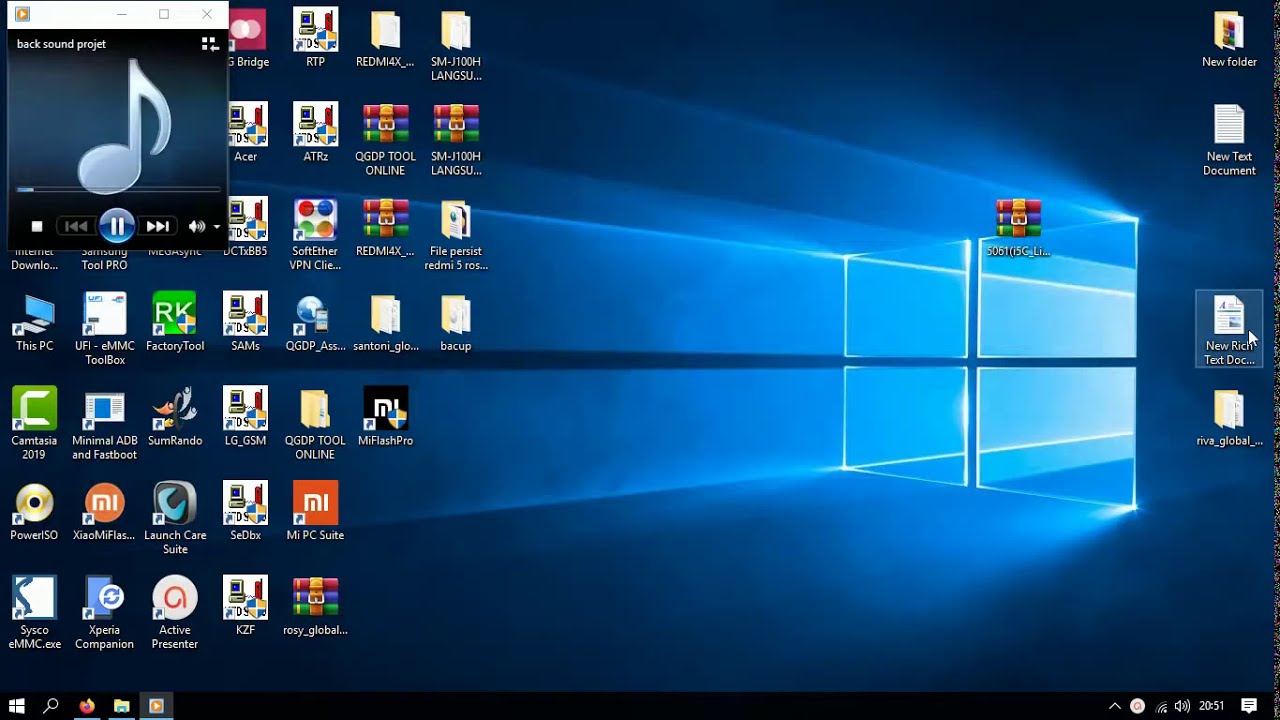Screen dimensions: 1280x720
Task: Select the SumRando shortcut
Action: tap(175, 418)
